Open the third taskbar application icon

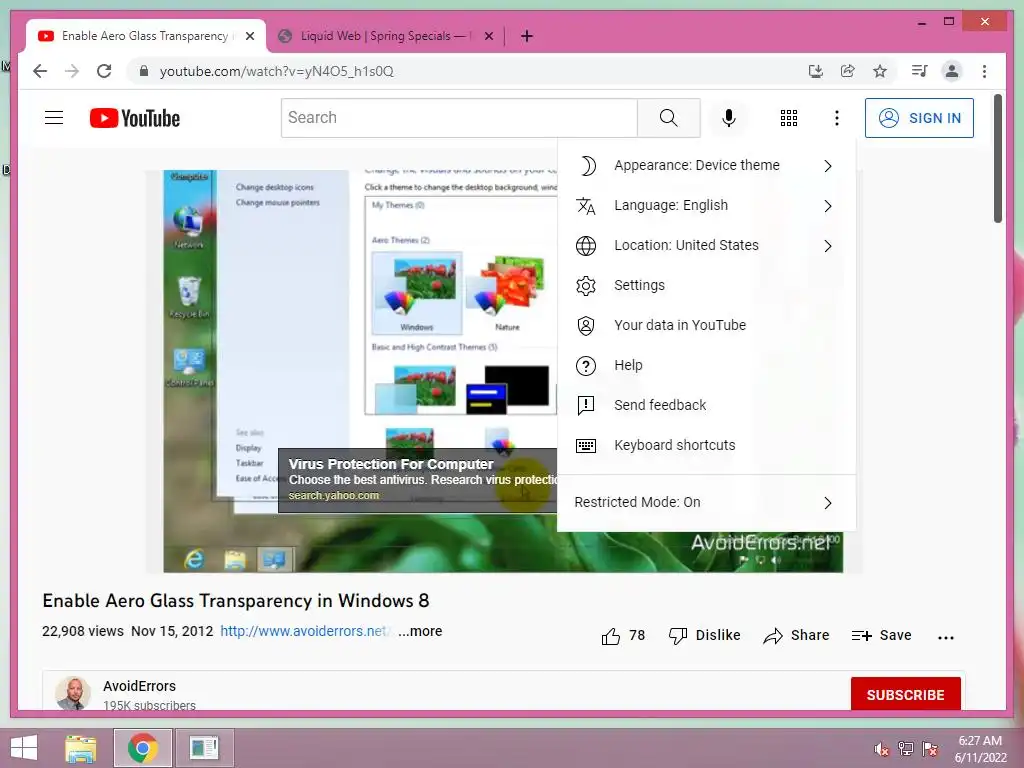point(204,748)
